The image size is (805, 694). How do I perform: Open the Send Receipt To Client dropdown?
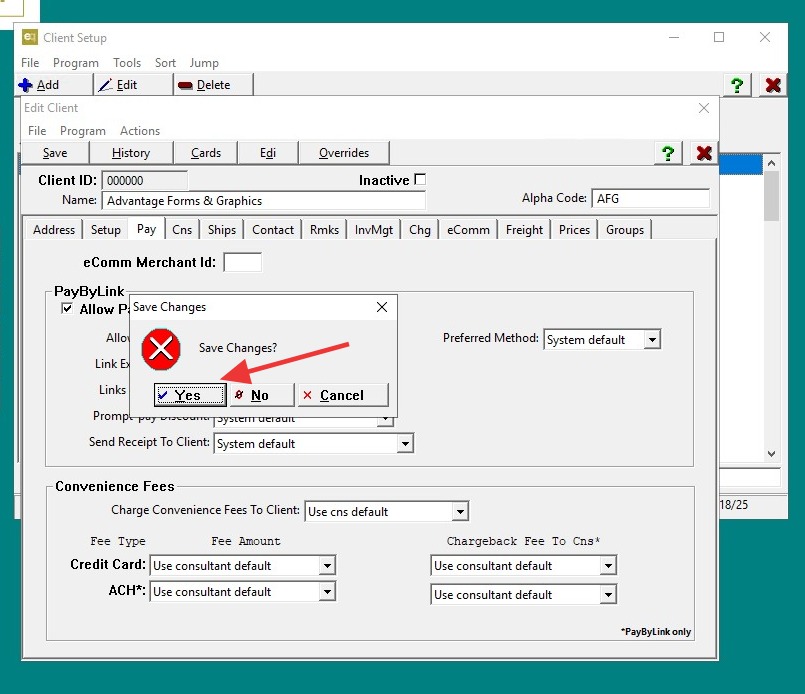click(314, 444)
